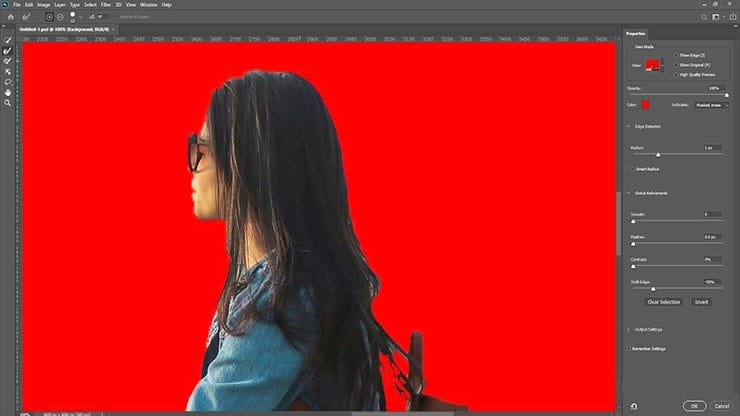Viewport: 740px width, 416px height.
Task: Click the red overlay Color swatch
Action: coord(645,104)
